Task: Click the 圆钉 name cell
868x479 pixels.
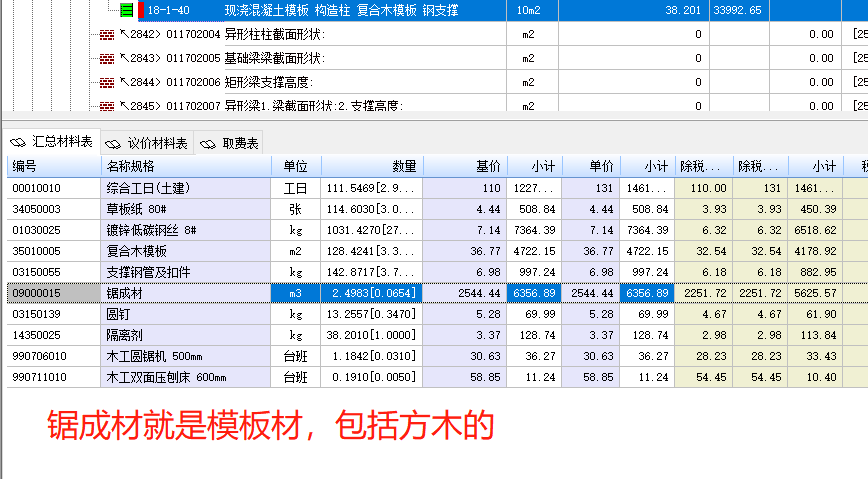Action: pyautogui.click(x=186, y=315)
